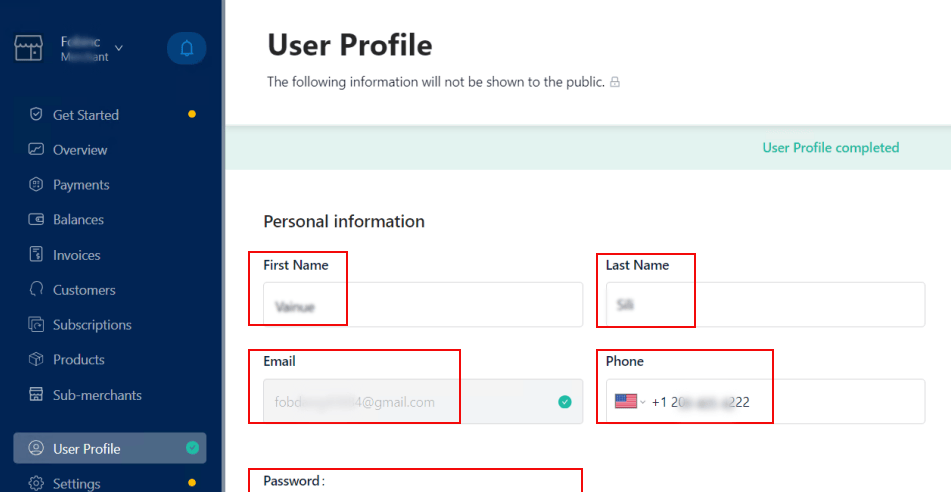Click the email verified green checkmark
The width and height of the screenshot is (951, 492).
click(565, 402)
